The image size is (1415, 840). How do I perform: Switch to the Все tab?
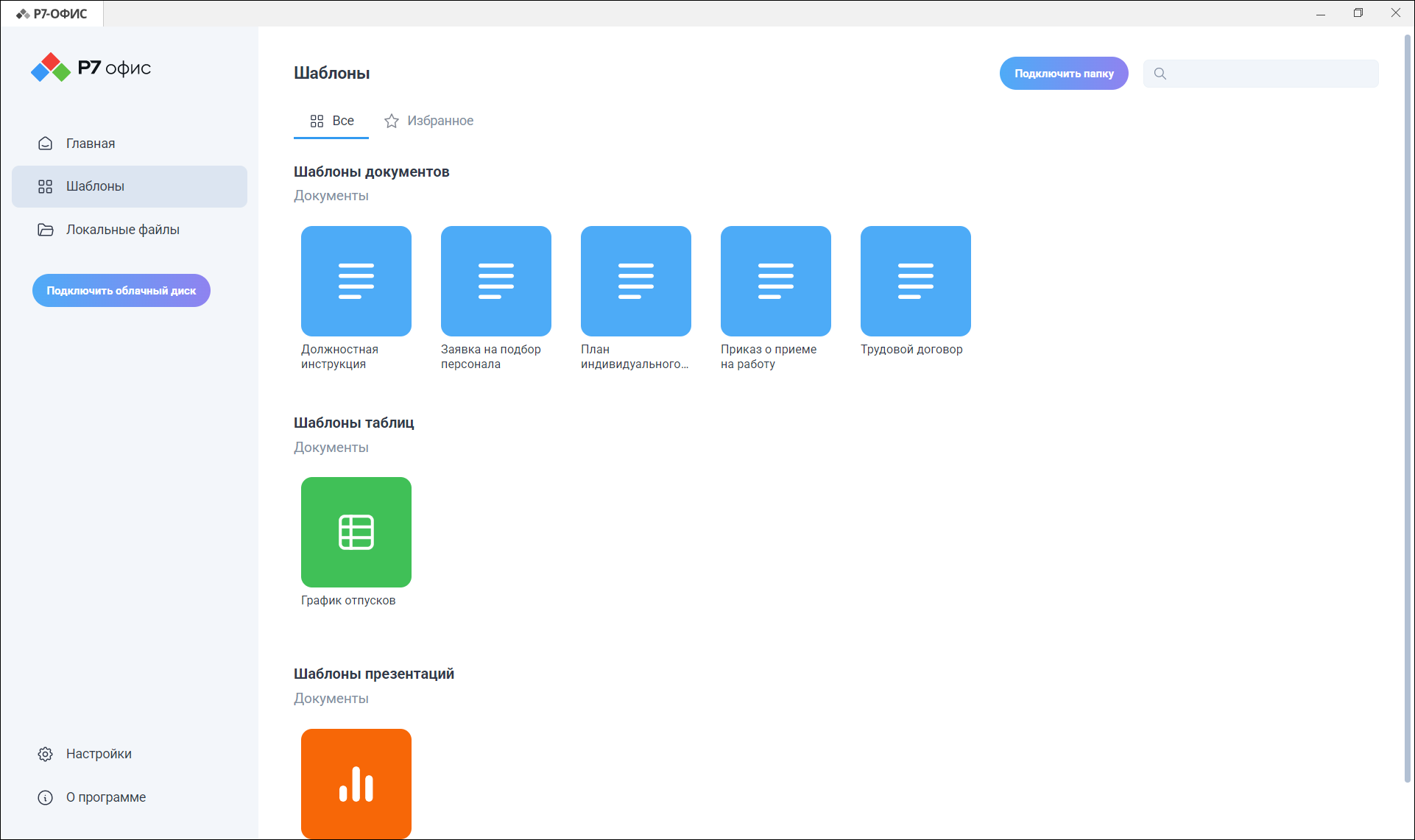[331, 121]
